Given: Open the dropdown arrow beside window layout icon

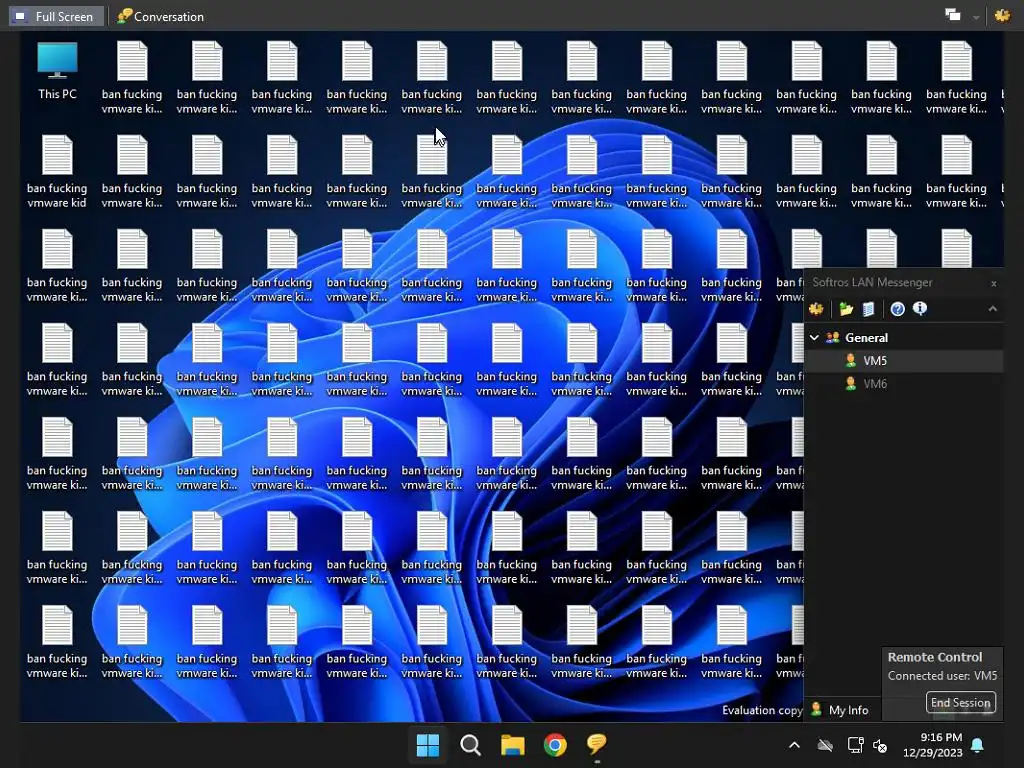Looking at the screenshot, I should [x=976, y=17].
